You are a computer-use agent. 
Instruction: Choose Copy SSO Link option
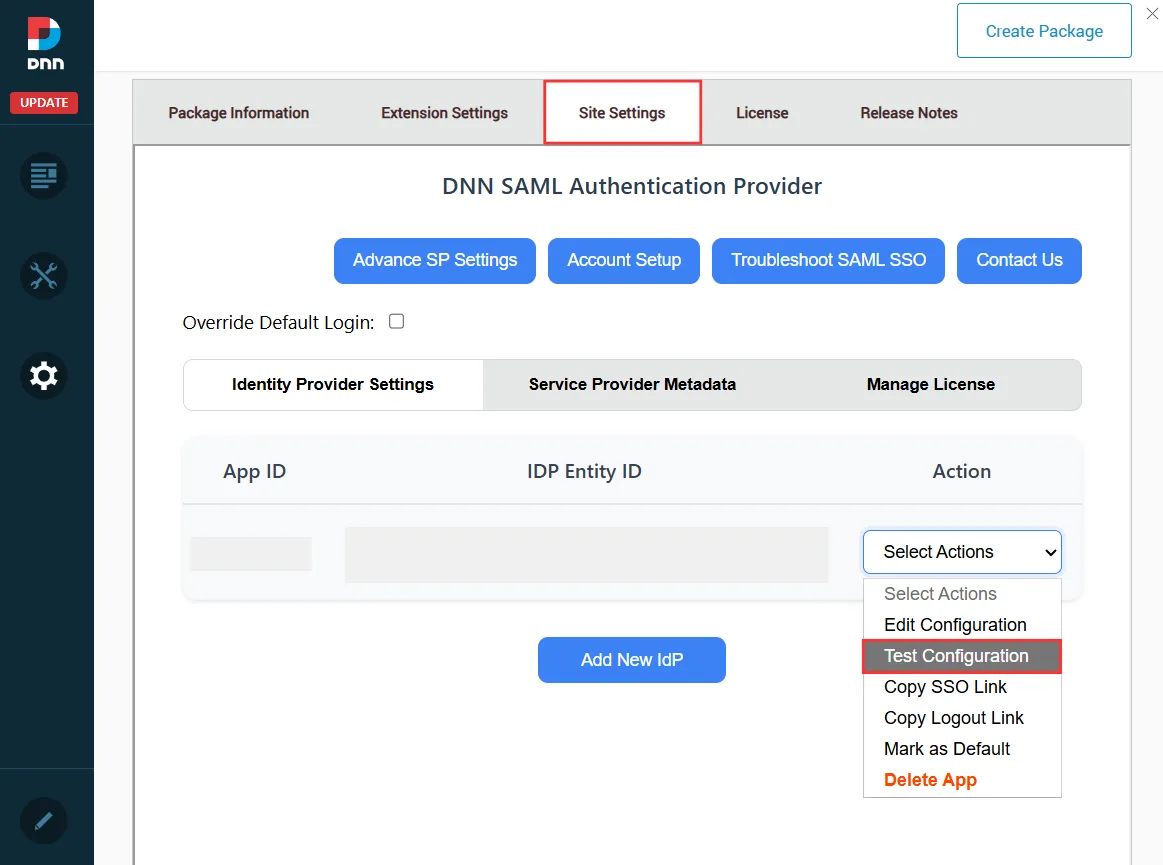point(962,687)
